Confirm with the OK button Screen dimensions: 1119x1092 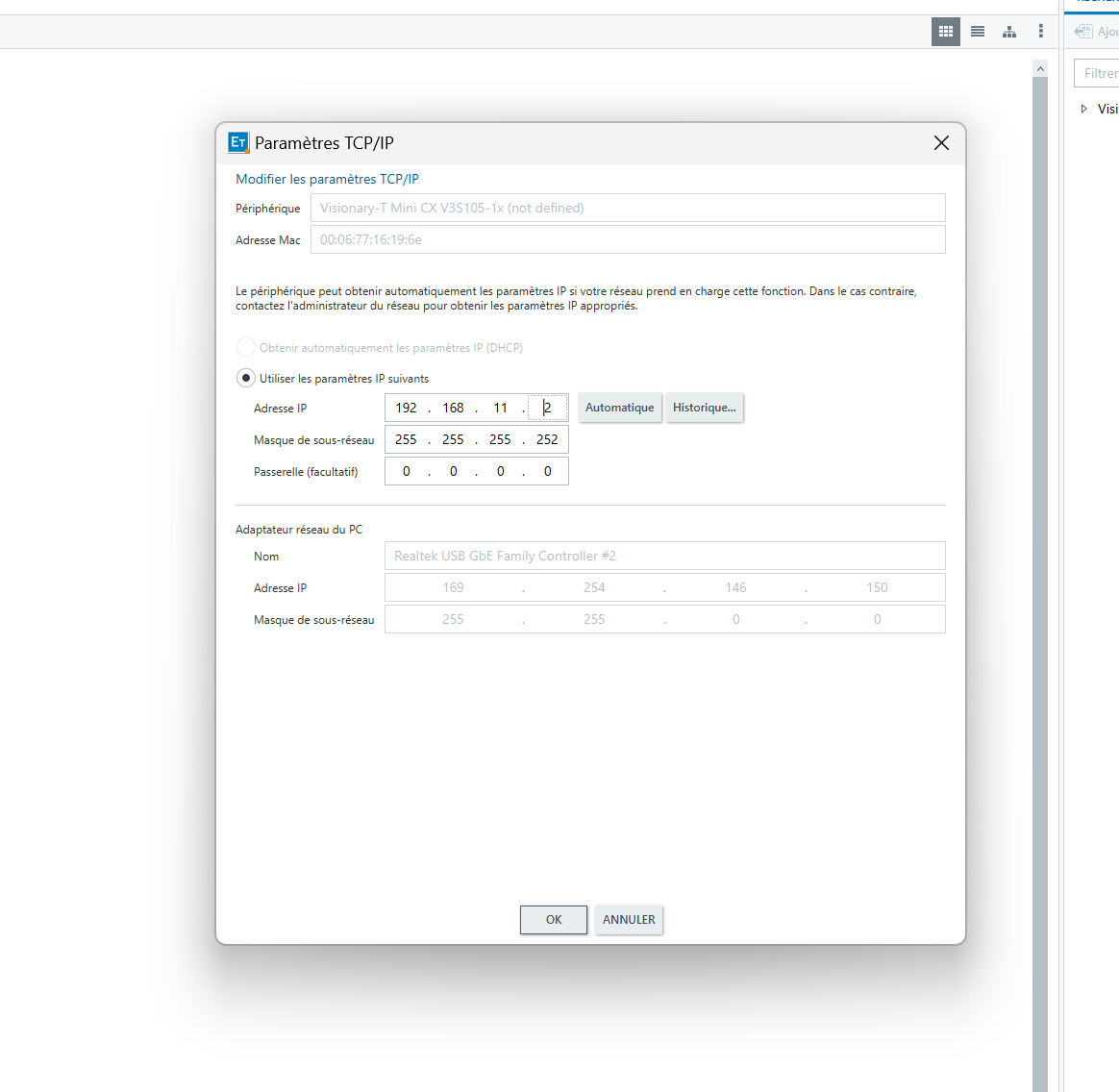click(x=554, y=919)
